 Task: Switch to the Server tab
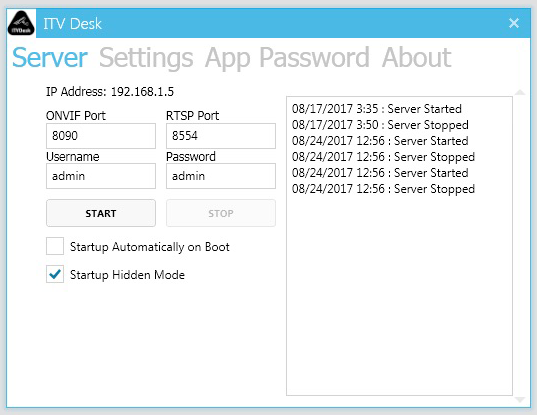(50, 58)
